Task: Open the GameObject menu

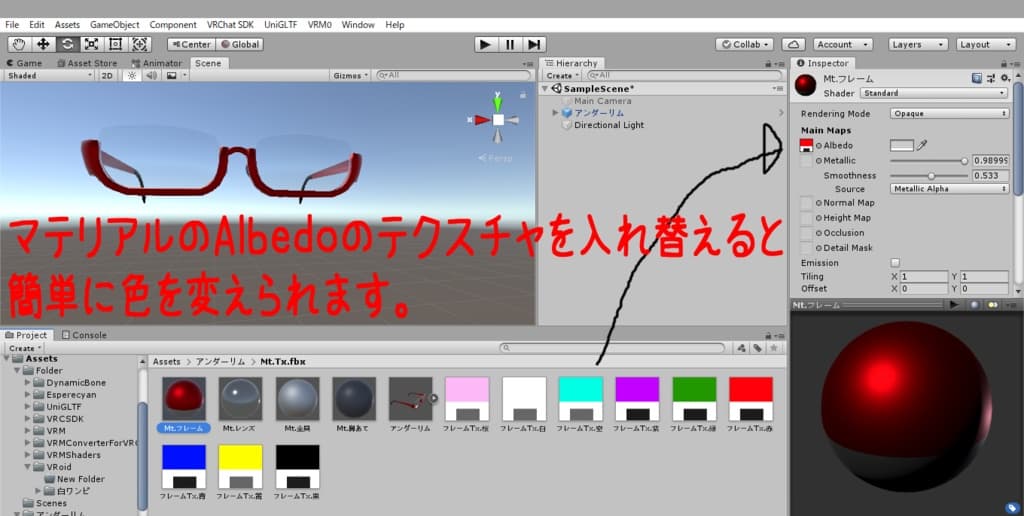Action: pyautogui.click(x=114, y=25)
